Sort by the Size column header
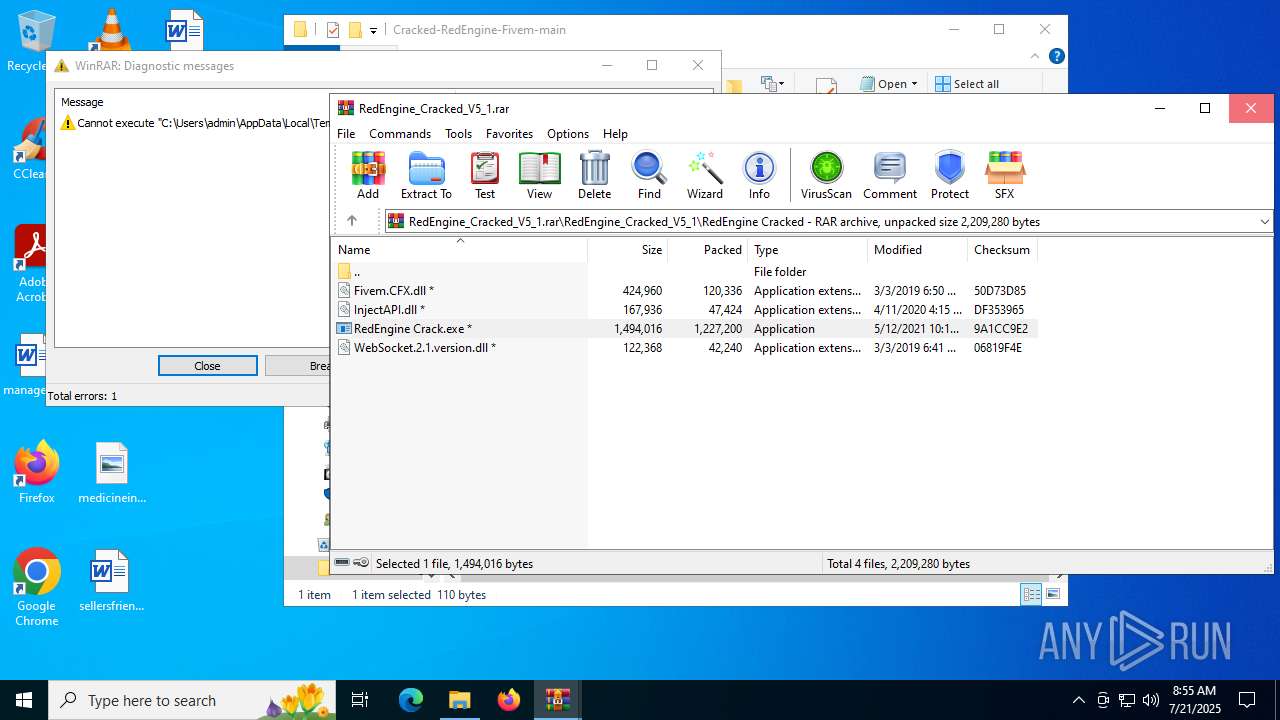The image size is (1280, 720). click(x=628, y=250)
